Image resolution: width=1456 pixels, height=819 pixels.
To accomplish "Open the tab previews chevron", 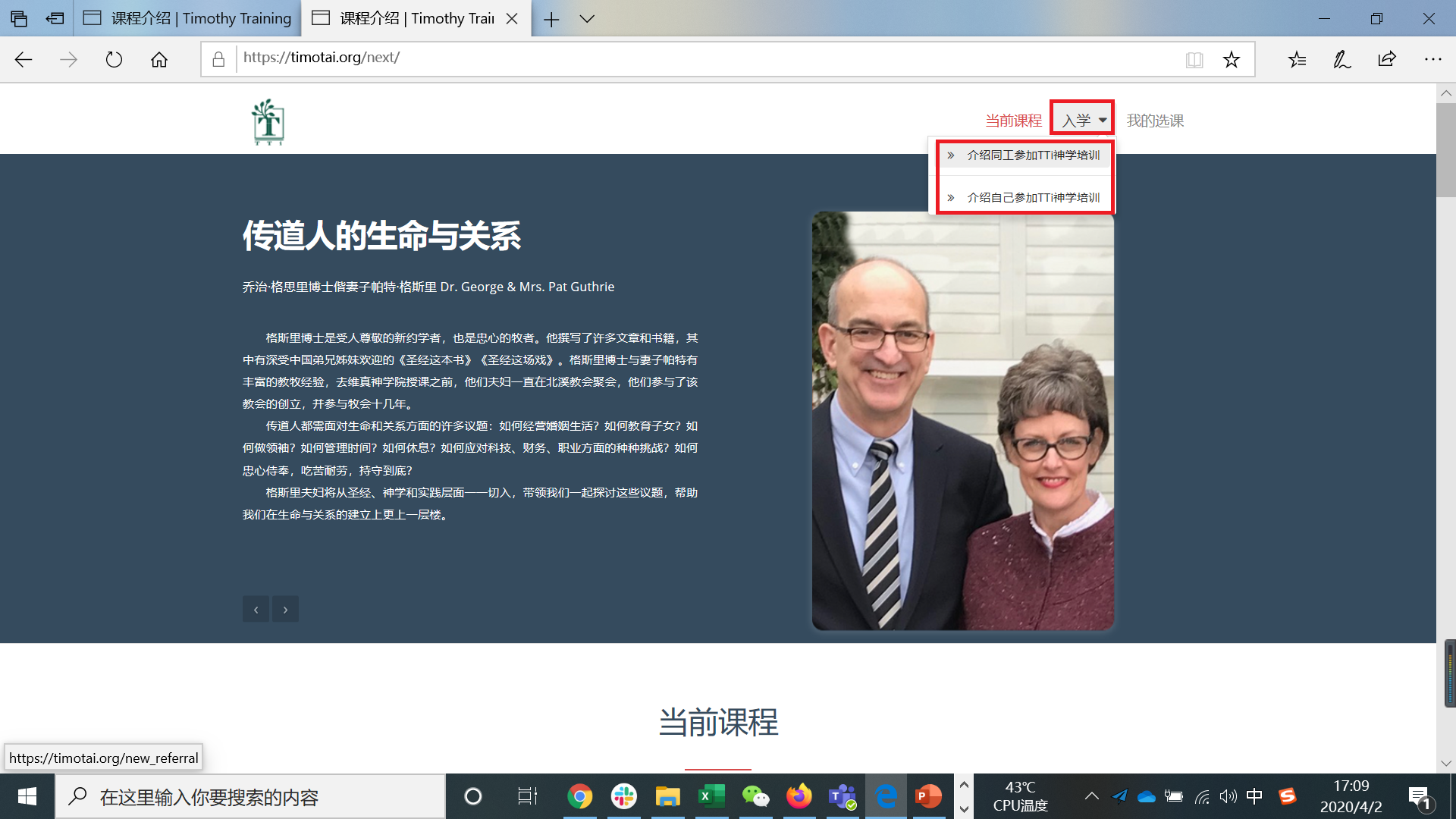I will tap(587, 18).
